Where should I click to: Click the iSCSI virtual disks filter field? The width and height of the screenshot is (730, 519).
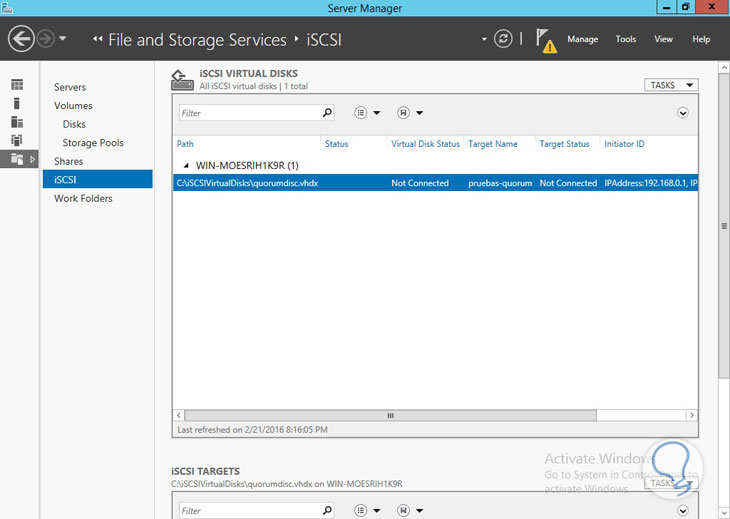[x=250, y=113]
